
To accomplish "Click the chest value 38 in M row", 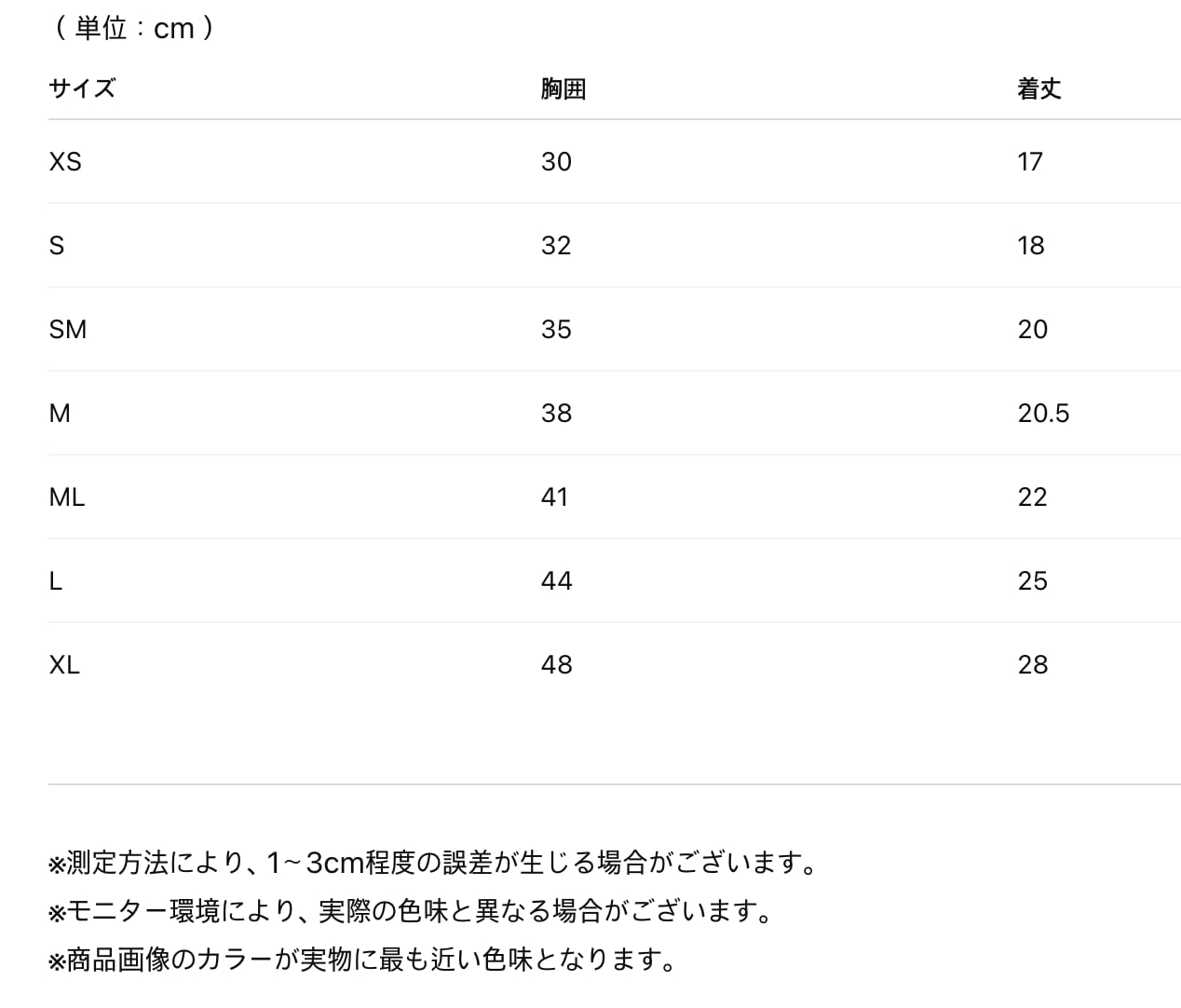I will 556,414.
